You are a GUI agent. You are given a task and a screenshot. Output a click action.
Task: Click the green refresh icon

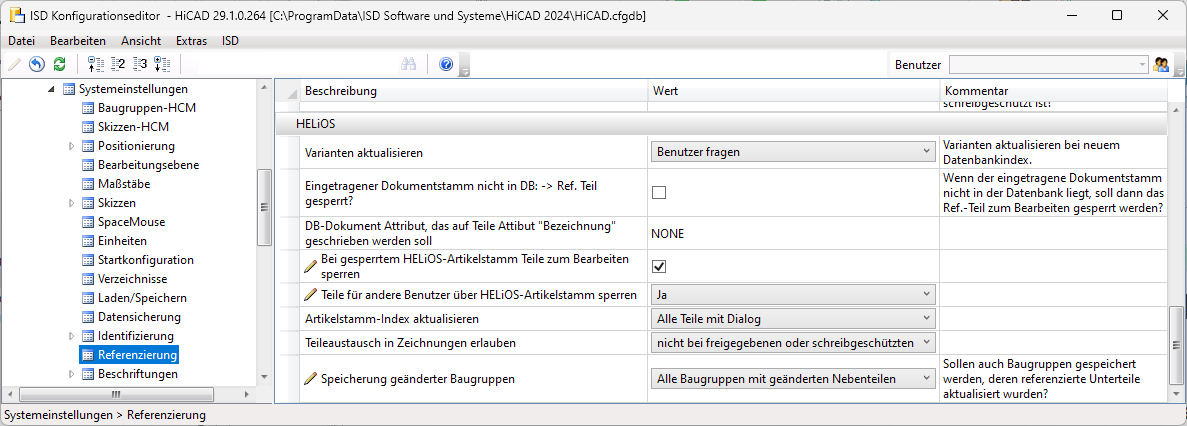click(60, 64)
